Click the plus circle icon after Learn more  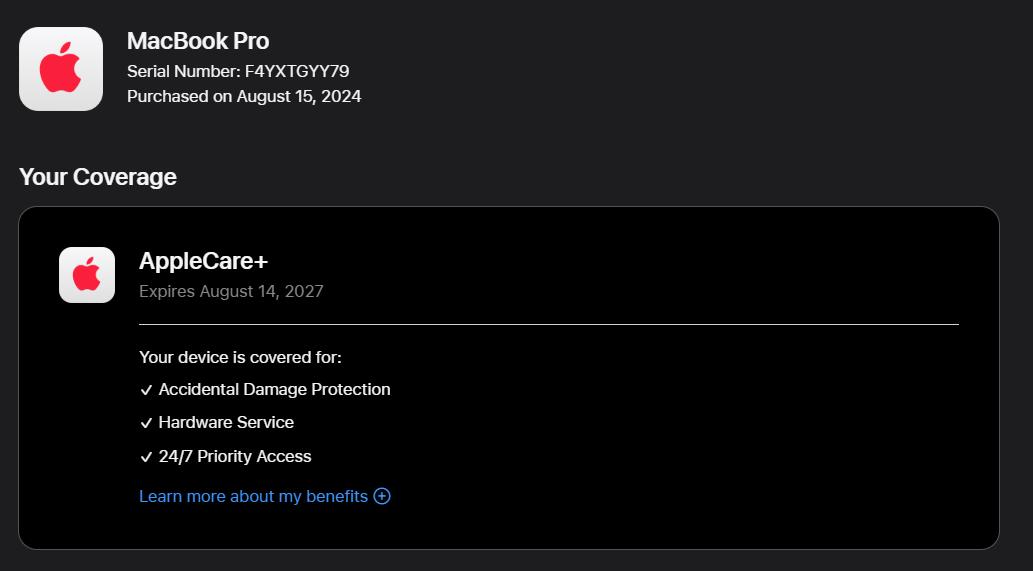point(382,496)
